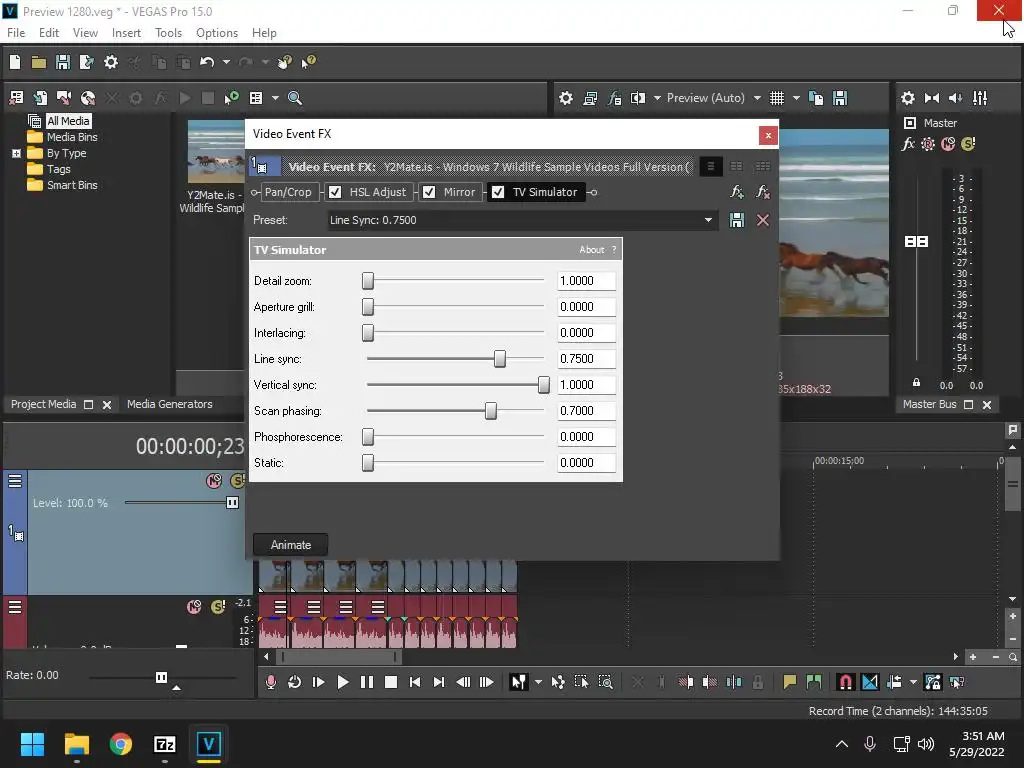Screen dimensions: 1024x768
Task: Save the project with the floppy icon
Action: 63,62
